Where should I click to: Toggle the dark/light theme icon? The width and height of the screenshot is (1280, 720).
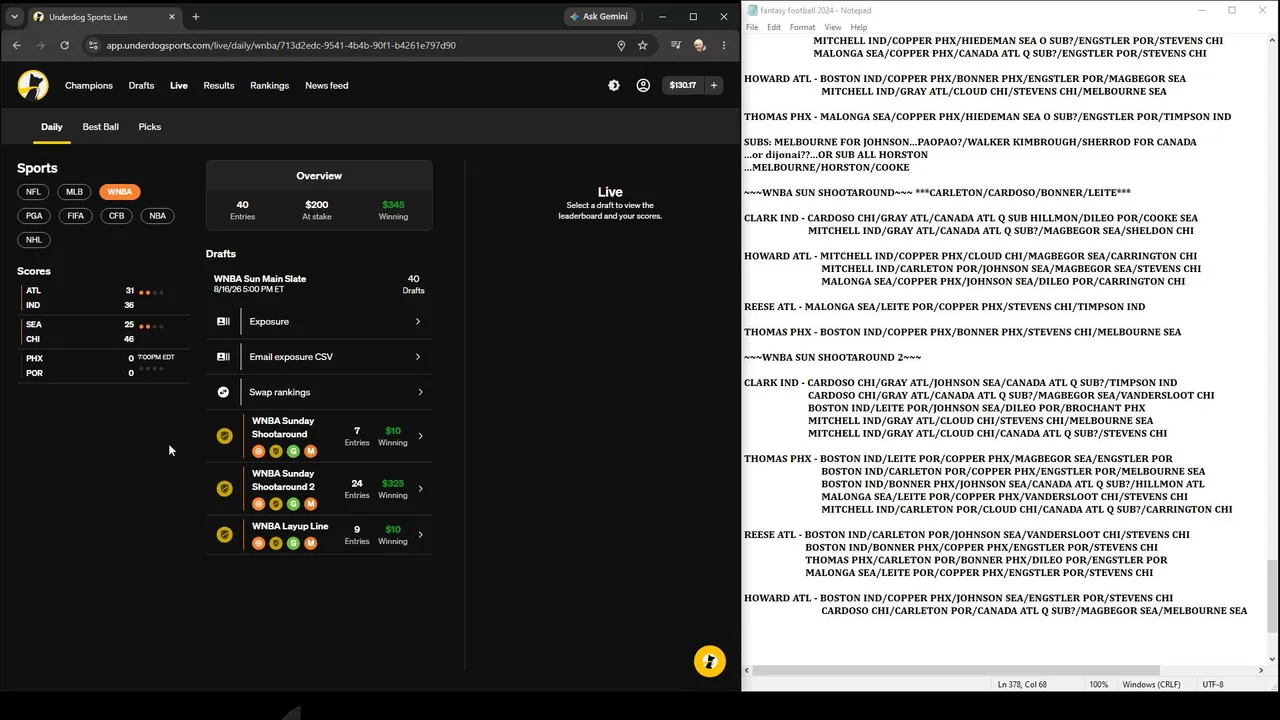(x=614, y=86)
